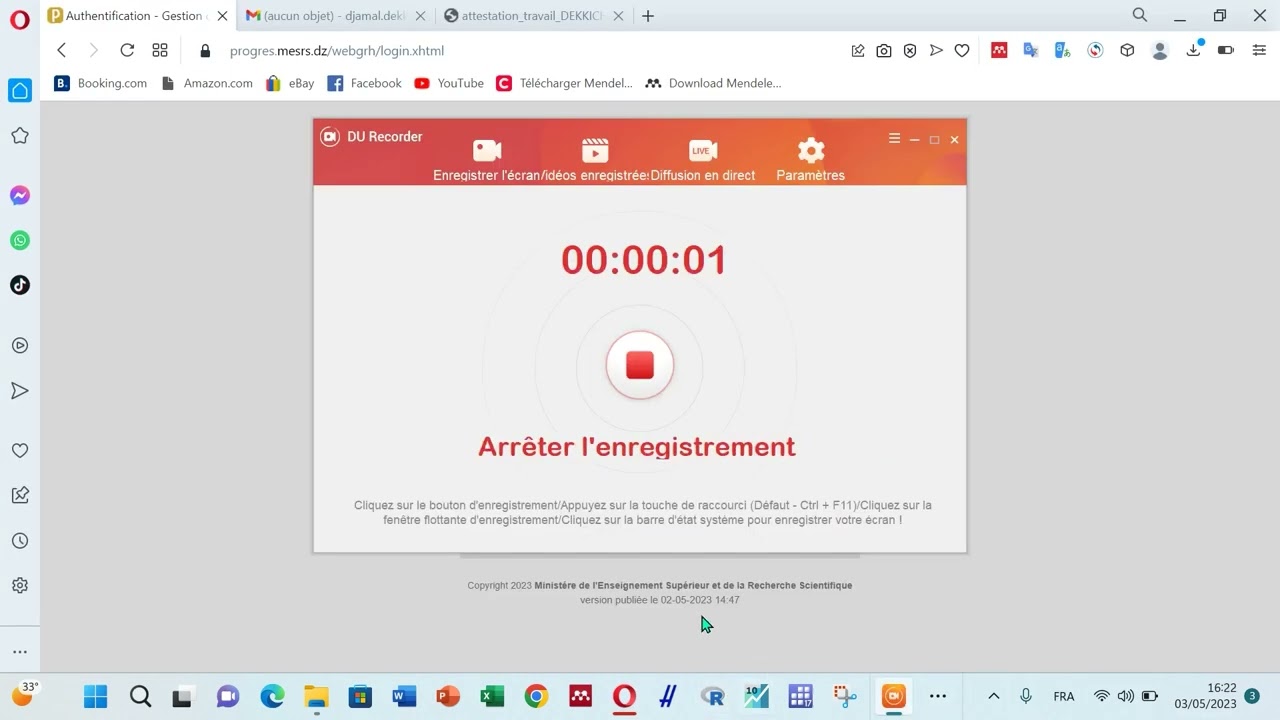The width and height of the screenshot is (1280, 720).
Task: Search in tabs with the magnifier
Action: pyautogui.click(x=1140, y=15)
